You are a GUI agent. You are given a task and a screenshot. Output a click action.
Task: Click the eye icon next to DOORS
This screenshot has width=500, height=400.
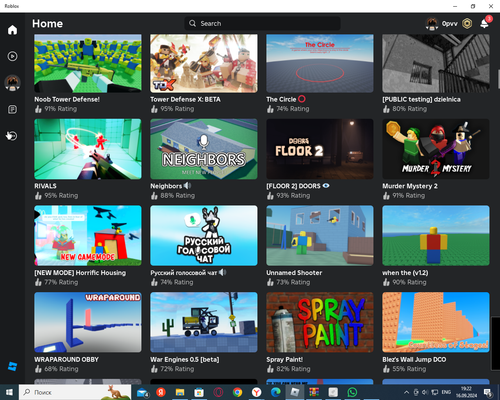[x=326, y=186]
